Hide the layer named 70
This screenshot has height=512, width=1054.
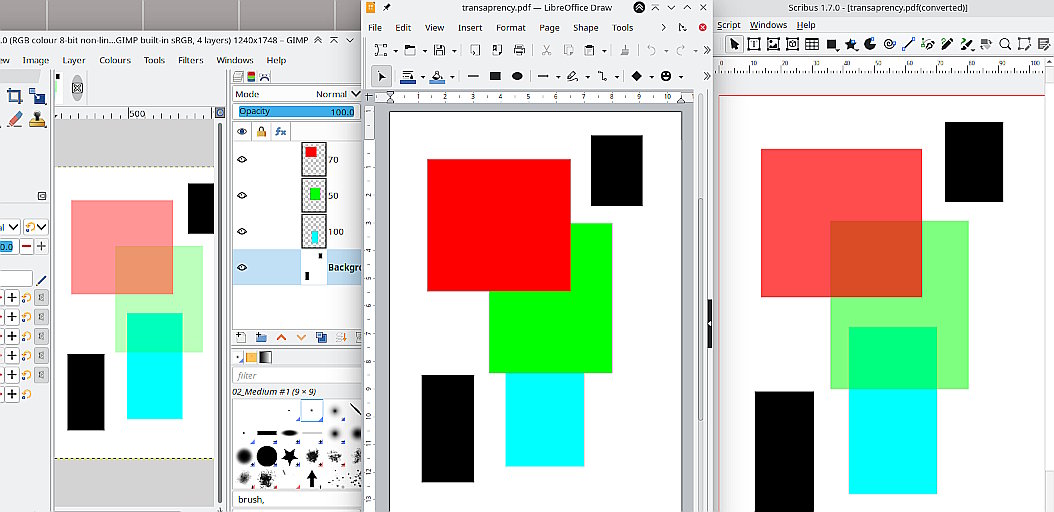coord(243,159)
